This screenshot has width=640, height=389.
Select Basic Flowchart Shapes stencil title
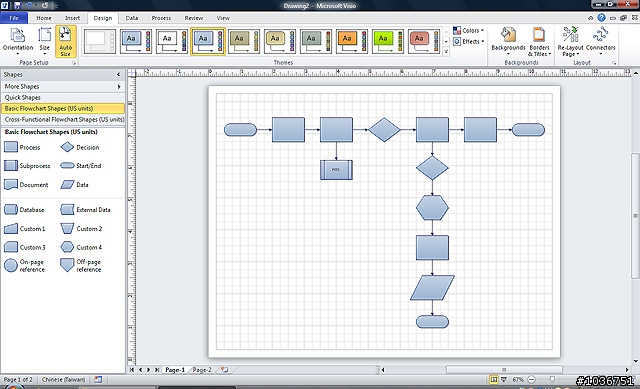[63, 109]
